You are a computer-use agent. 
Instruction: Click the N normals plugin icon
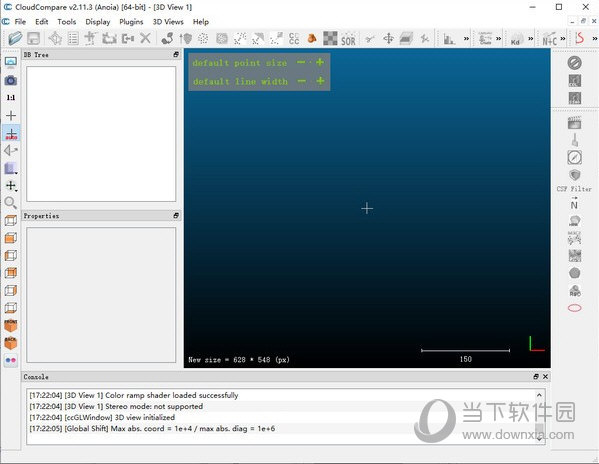click(574, 204)
